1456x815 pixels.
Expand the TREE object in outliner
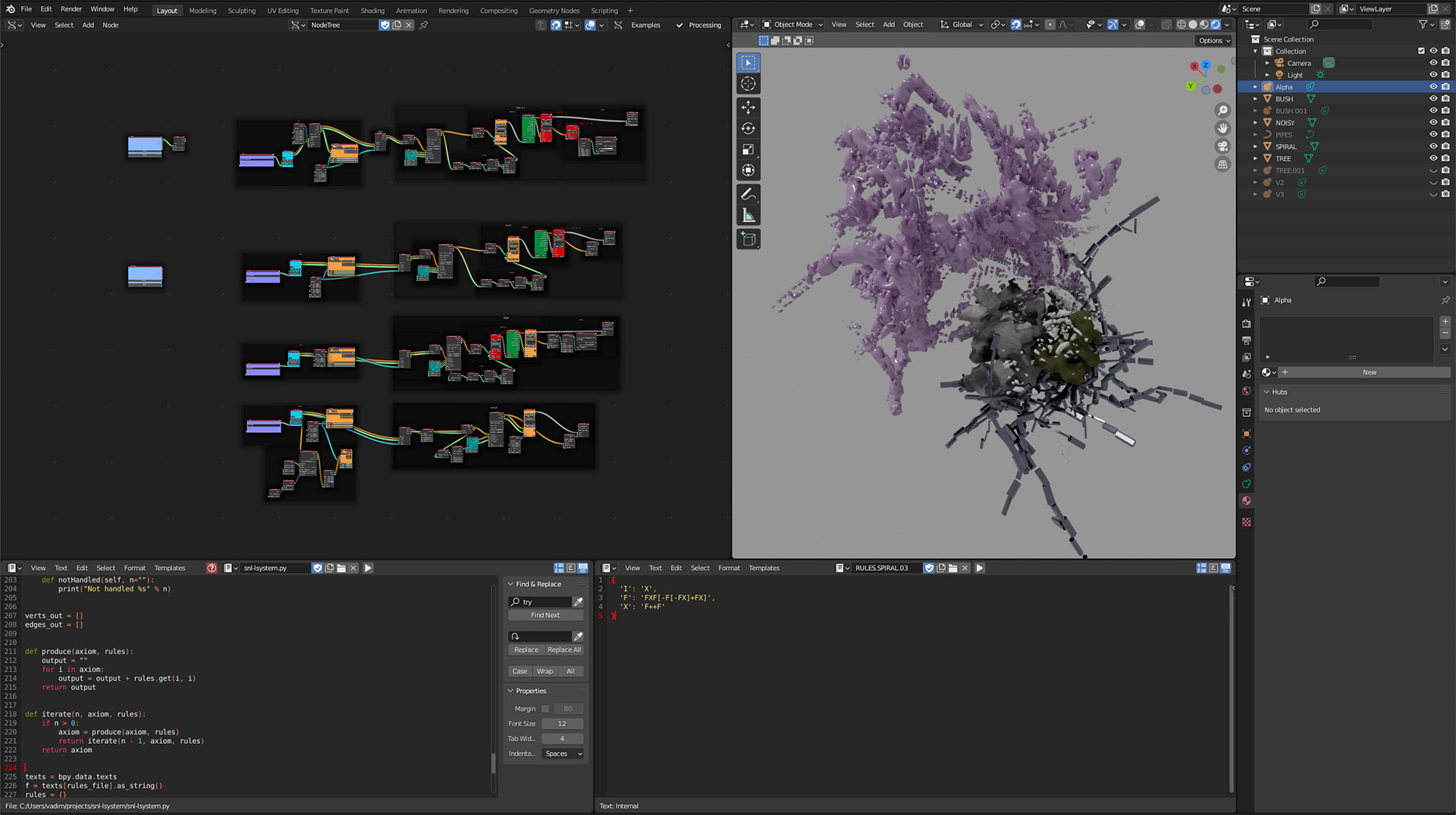(1255, 158)
